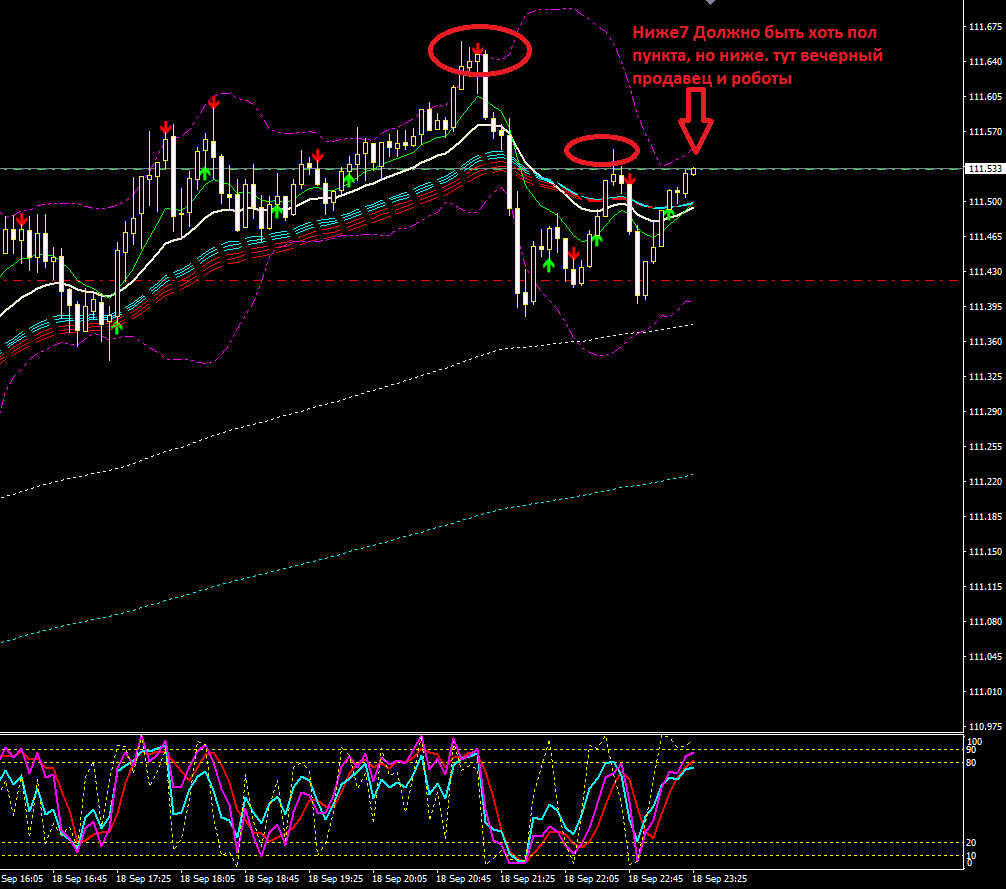Click the Sep 16:05 time axis label
Image resolution: width=1006 pixels, height=889 pixels.
tap(22, 879)
